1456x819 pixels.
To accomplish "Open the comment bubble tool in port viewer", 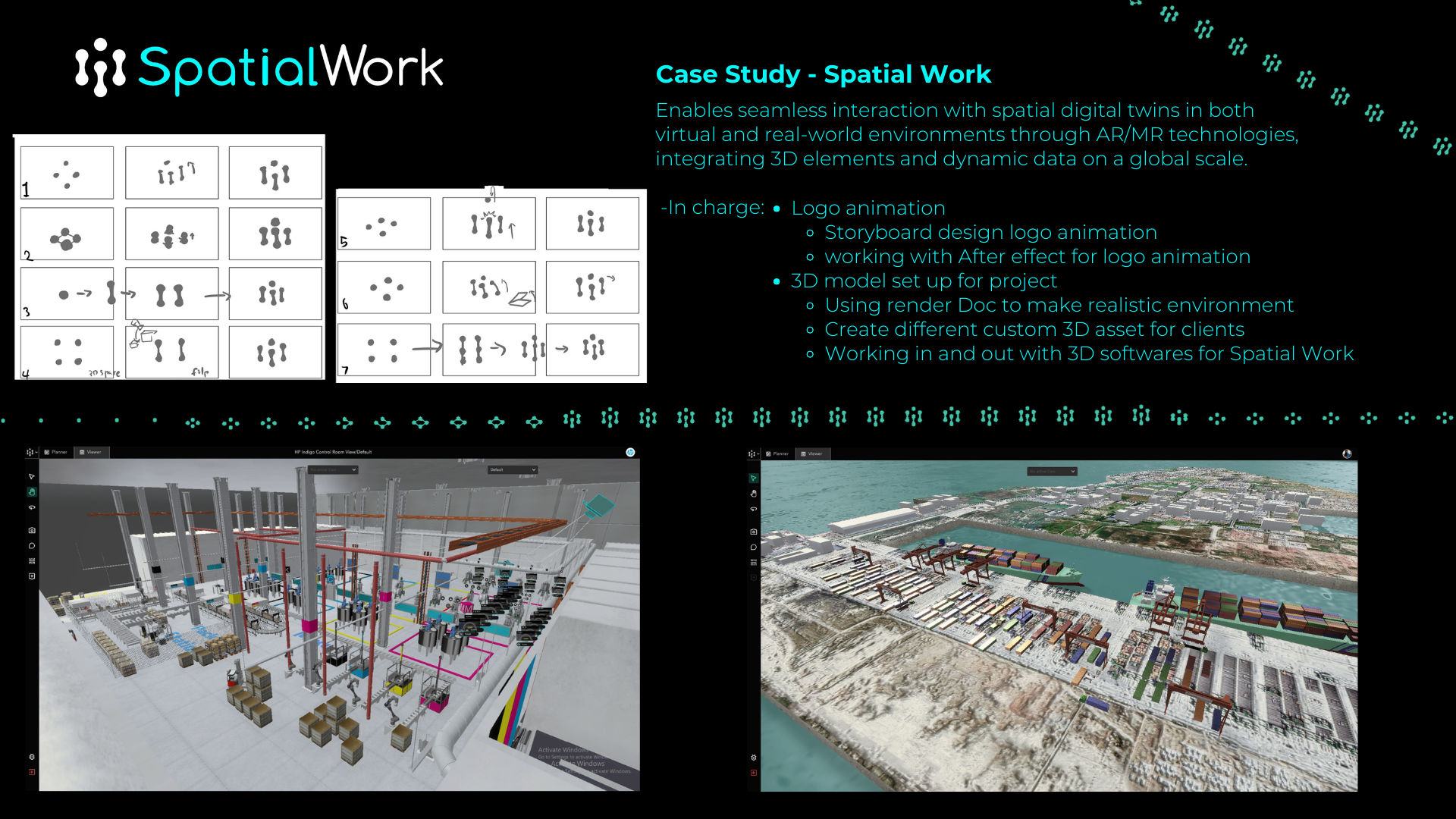I will pos(753,547).
